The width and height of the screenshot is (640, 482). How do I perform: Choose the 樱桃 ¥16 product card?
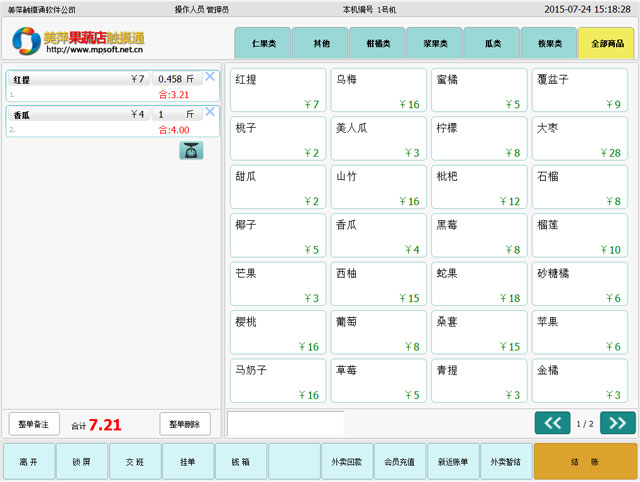pyautogui.click(x=278, y=333)
